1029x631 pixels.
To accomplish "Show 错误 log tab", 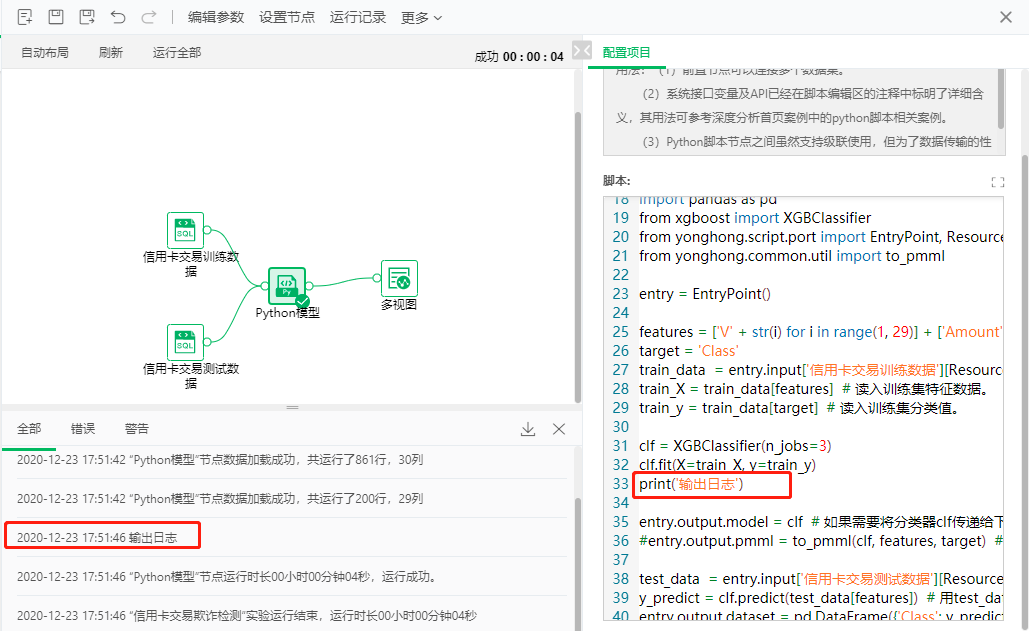I will (83, 429).
